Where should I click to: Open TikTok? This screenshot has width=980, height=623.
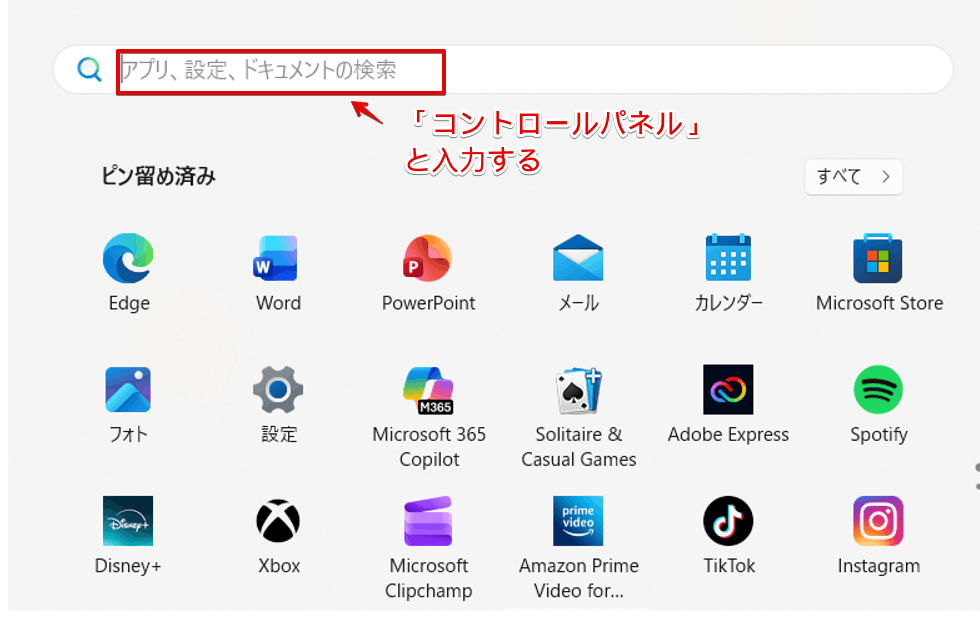[x=728, y=521]
